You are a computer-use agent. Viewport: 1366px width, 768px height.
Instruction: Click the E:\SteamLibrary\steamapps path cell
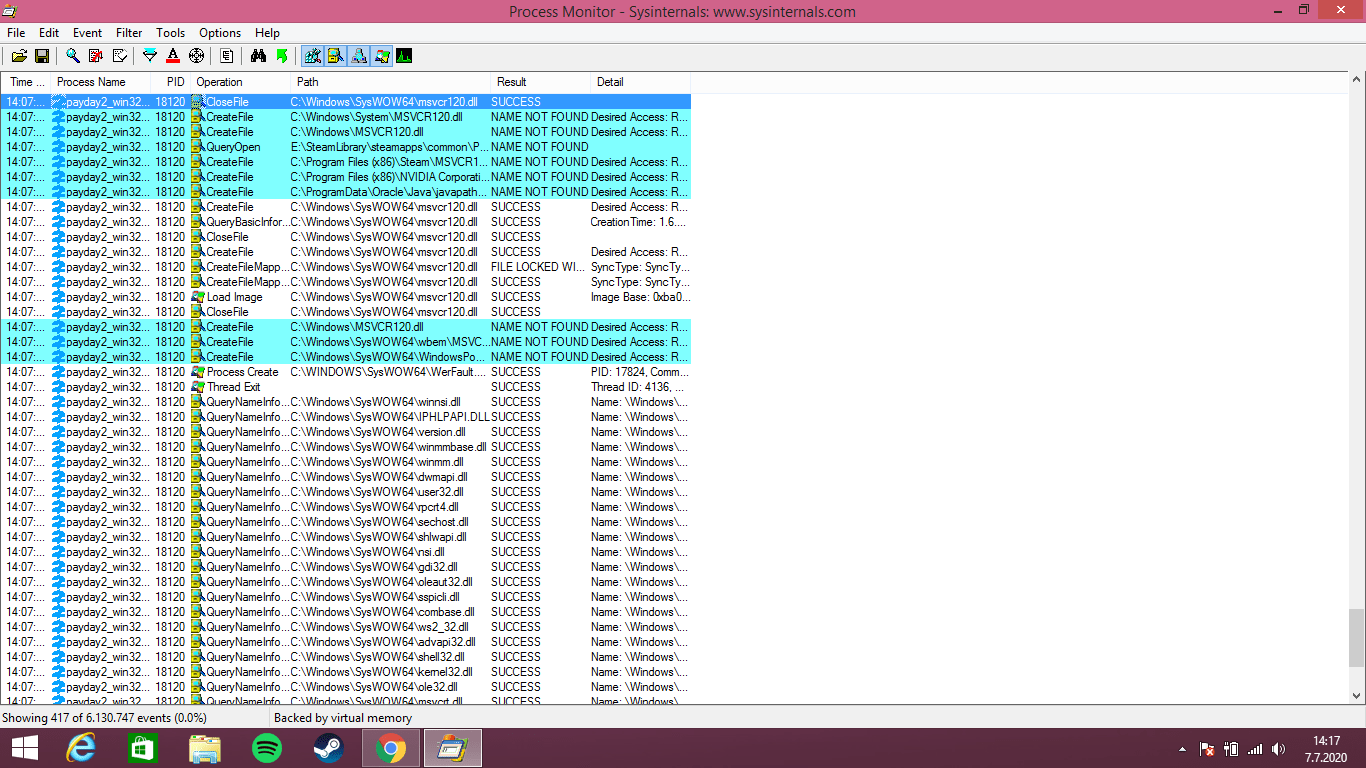click(389, 147)
